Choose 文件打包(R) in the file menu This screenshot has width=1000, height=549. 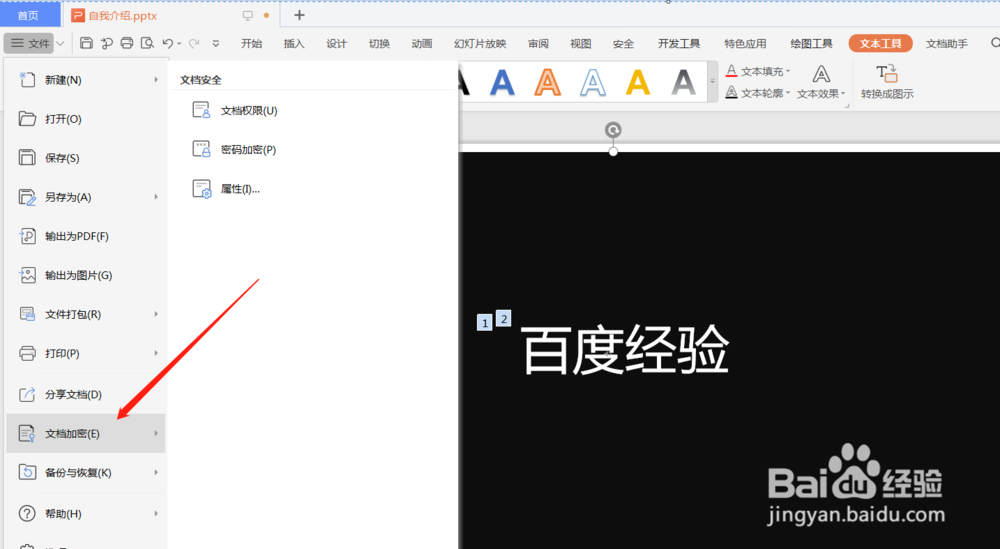point(86,314)
